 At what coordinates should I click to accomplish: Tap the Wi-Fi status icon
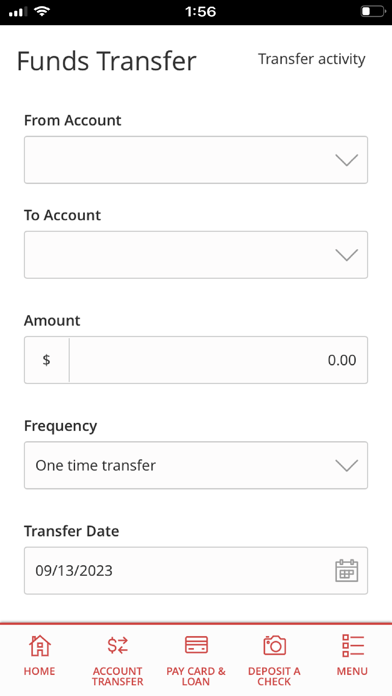point(42,12)
